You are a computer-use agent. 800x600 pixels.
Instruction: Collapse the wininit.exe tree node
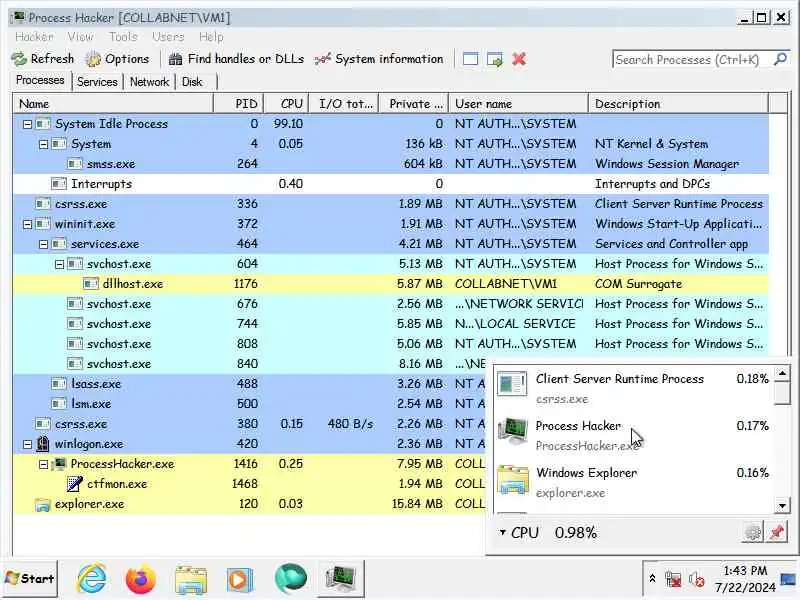[28, 224]
